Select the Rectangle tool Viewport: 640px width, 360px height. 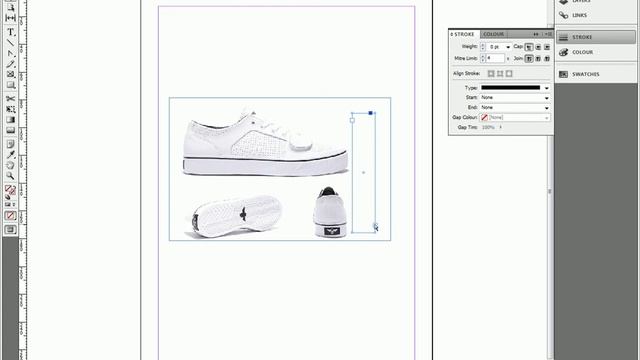(x=11, y=85)
